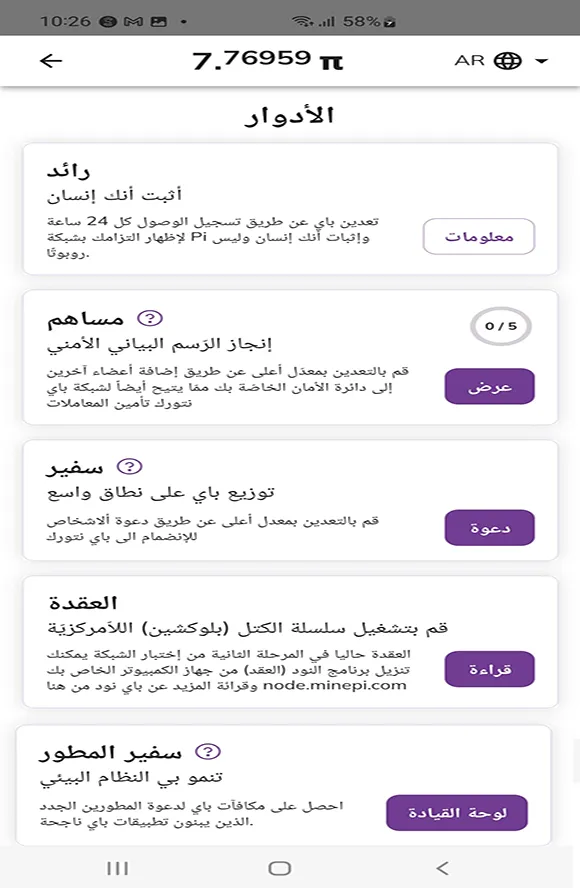Open language selector globe icon
The width and height of the screenshot is (580, 888).
[x=508, y=61]
